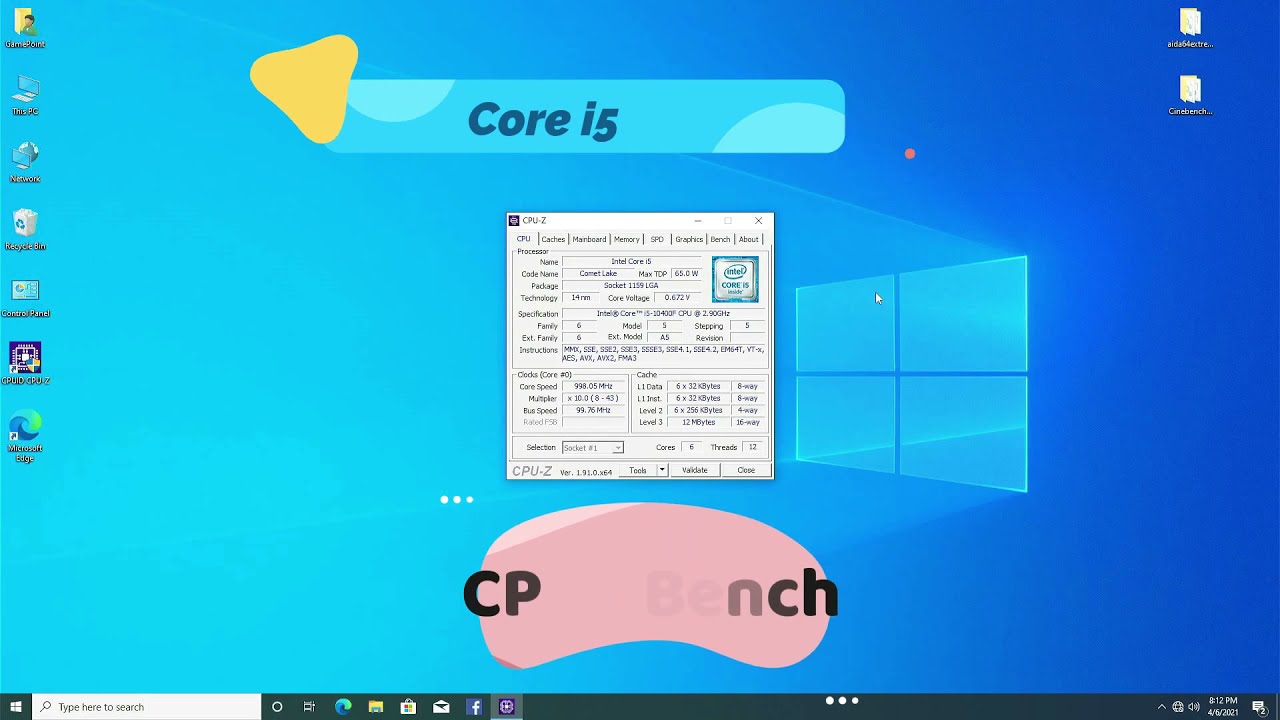Click the Level 2 6 x 256 KBytes value
Image resolution: width=1280 pixels, height=720 pixels.
pyautogui.click(x=698, y=410)
